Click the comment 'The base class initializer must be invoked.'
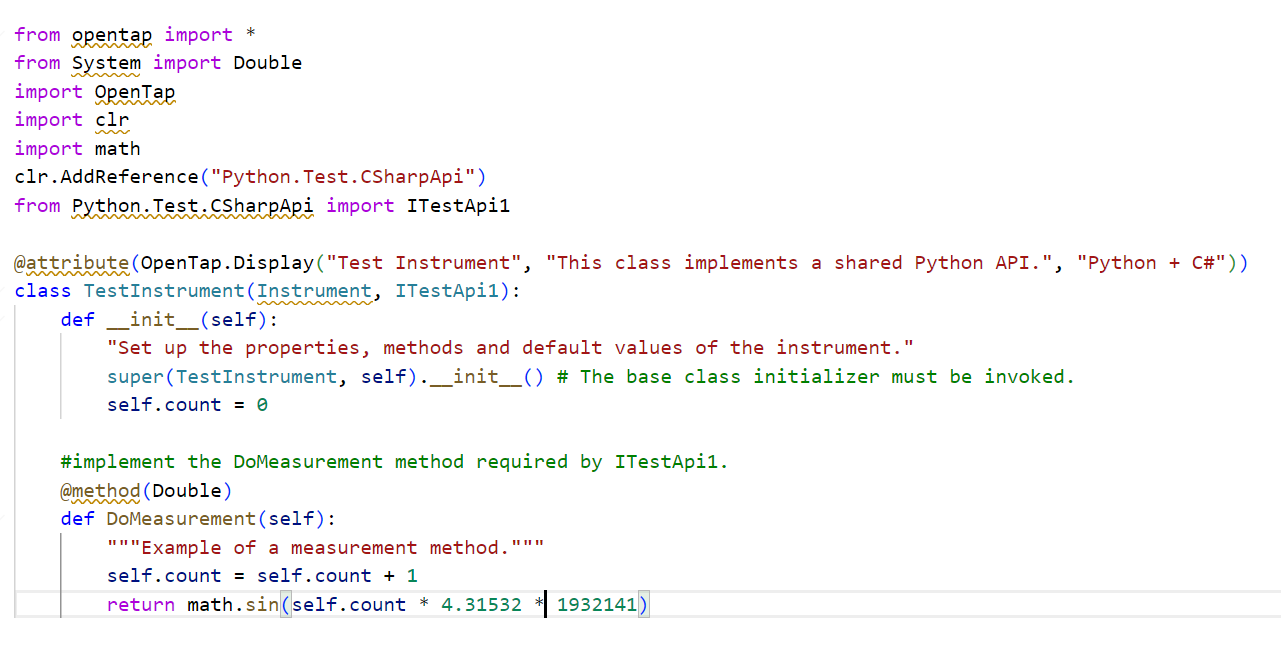This screenshot has height=655, width=1281. click(815, 377)
